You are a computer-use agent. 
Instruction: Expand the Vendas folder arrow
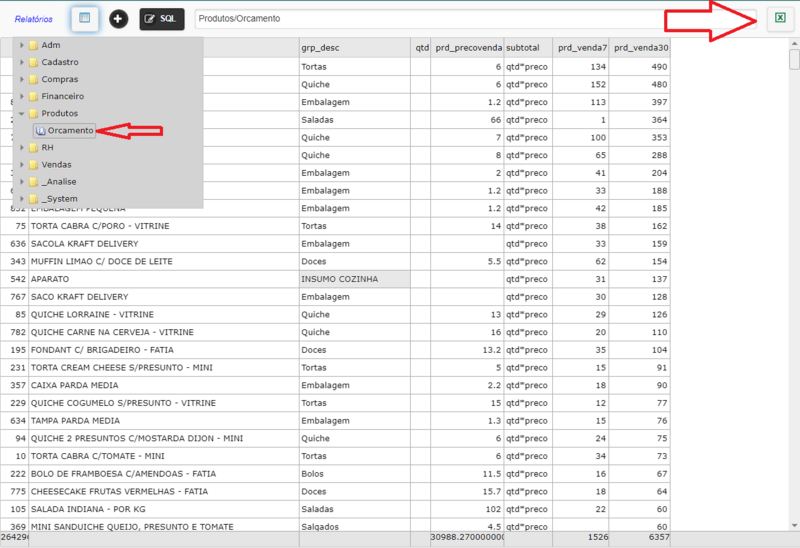tap(22, 164)
